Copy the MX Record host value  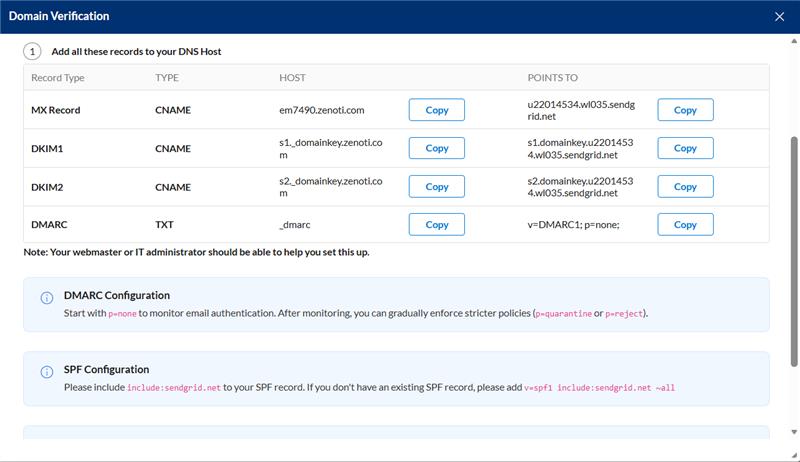pyautogui.click(x=437, y=110)
